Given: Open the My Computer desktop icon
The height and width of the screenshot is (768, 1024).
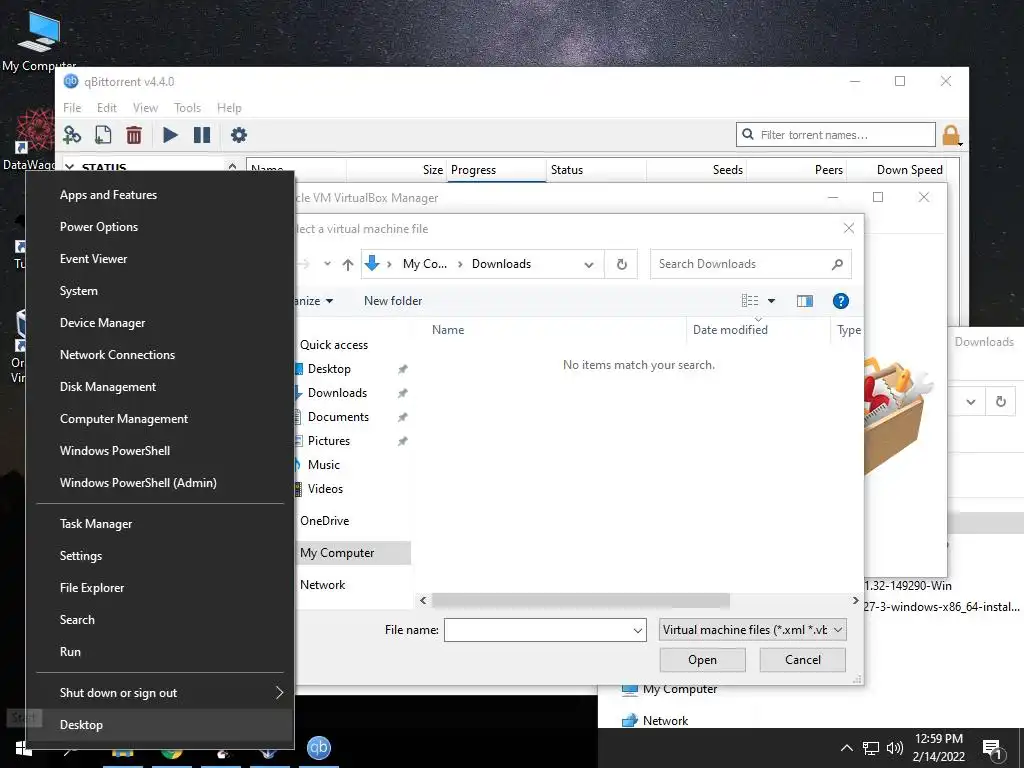Looking at the screenshot, I should coord(38,39).
